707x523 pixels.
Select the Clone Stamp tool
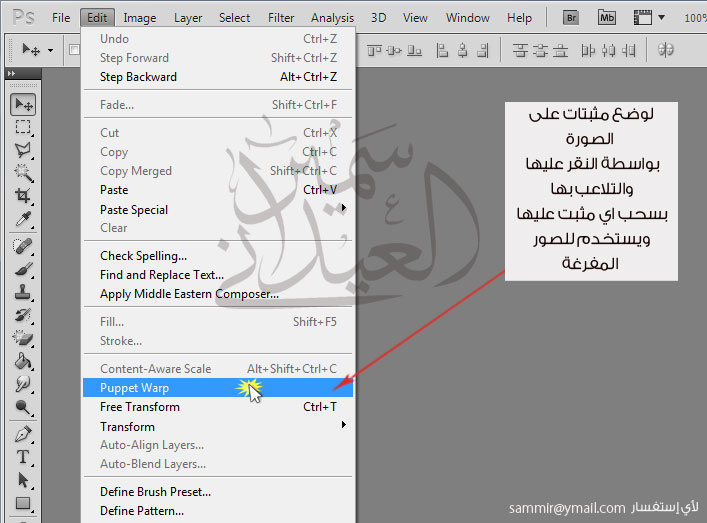pyautogui.click(x=23, y=292)
